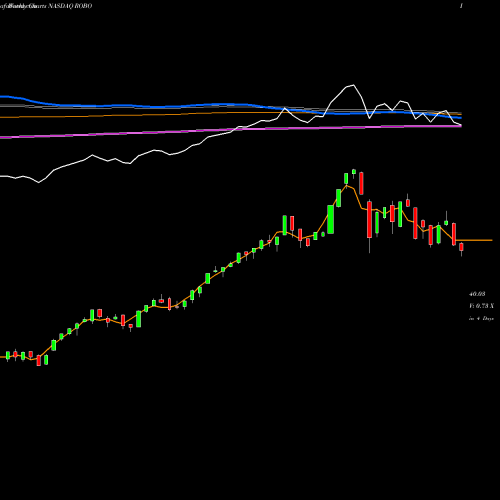Screen dimensions: 500x500
Task: Click the orange flat line extending past last candle
Action: [474, 240]
